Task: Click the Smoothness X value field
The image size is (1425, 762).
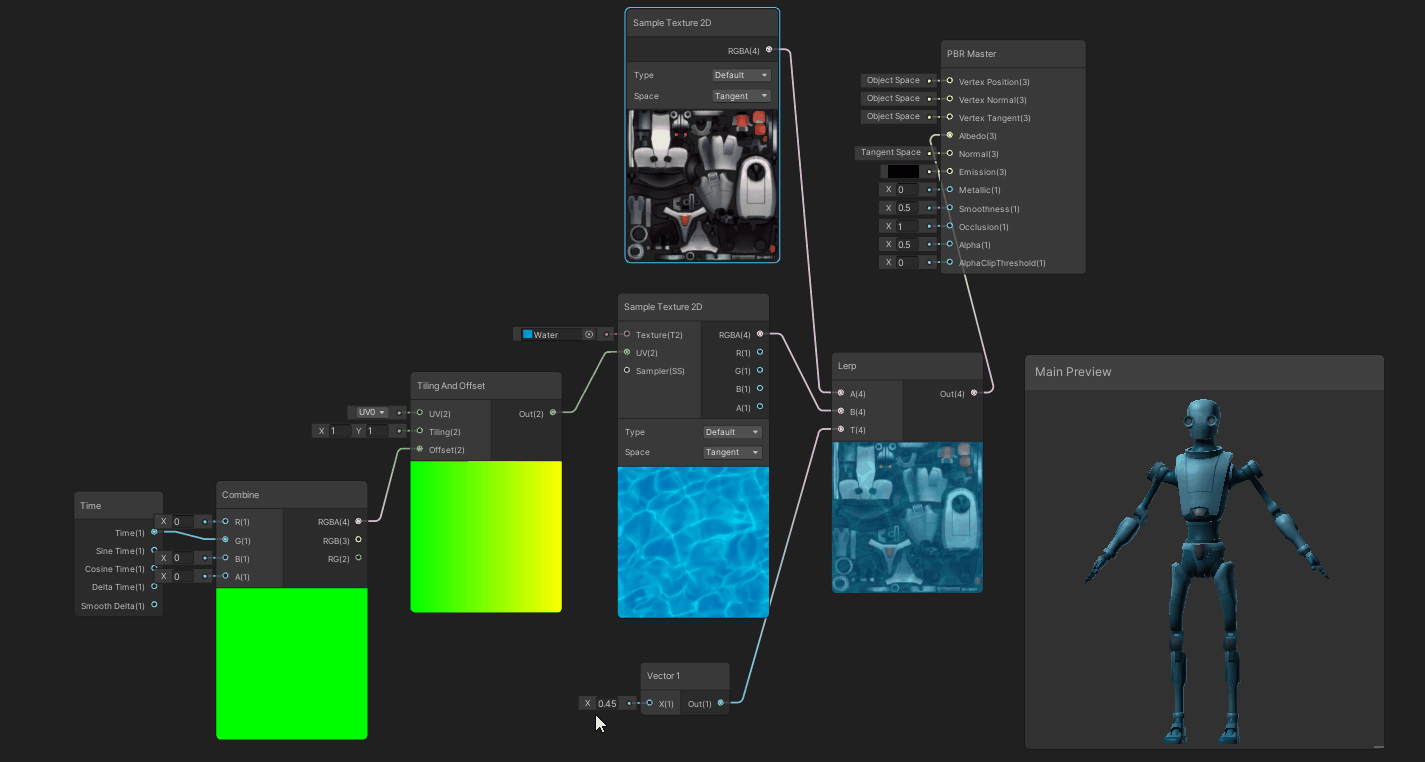Action: click(x=907, y=208)
